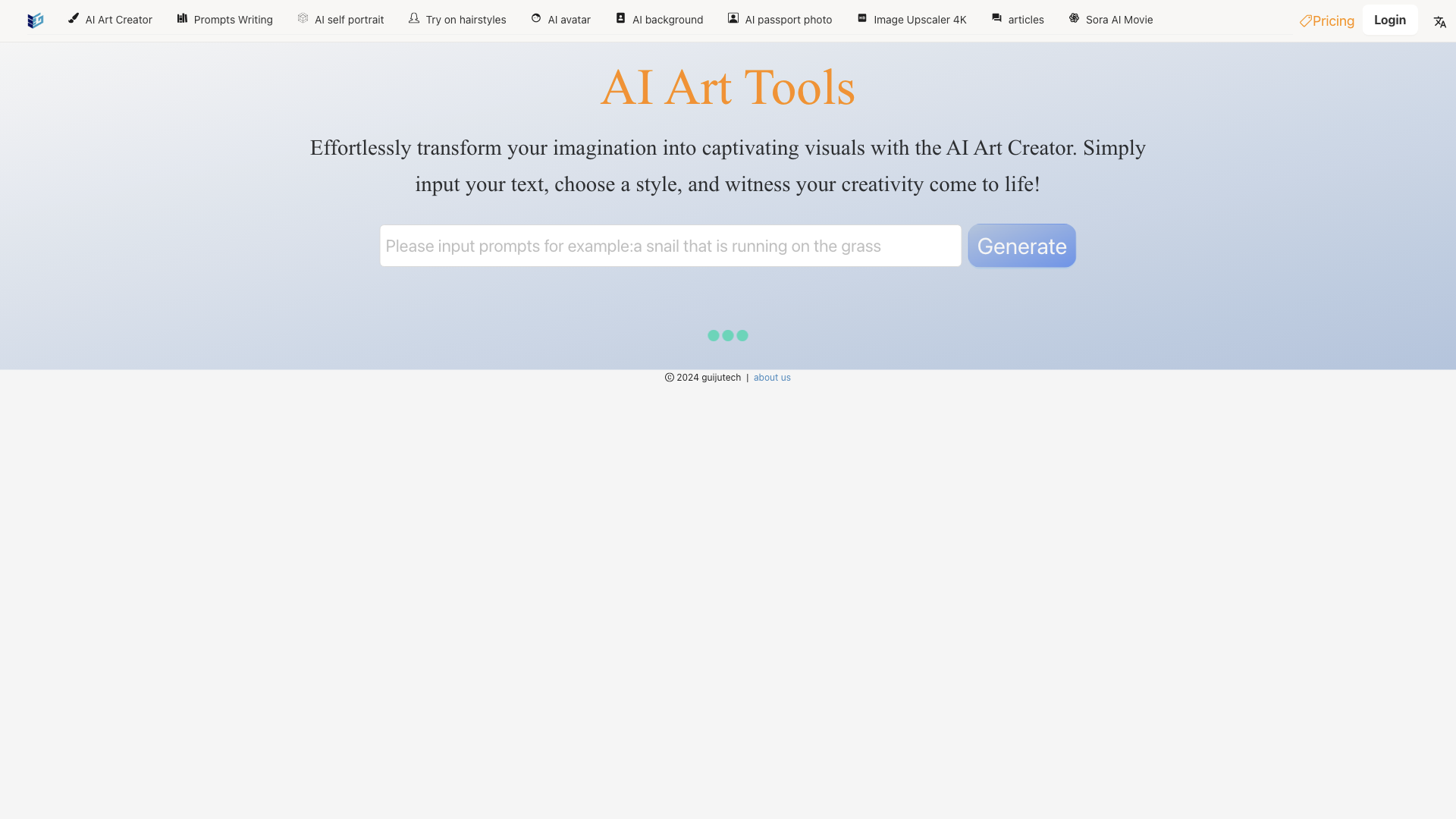Click the Prompts Writing icon
The height and width of the screenshot is (819, 1456).
(182, 18)
